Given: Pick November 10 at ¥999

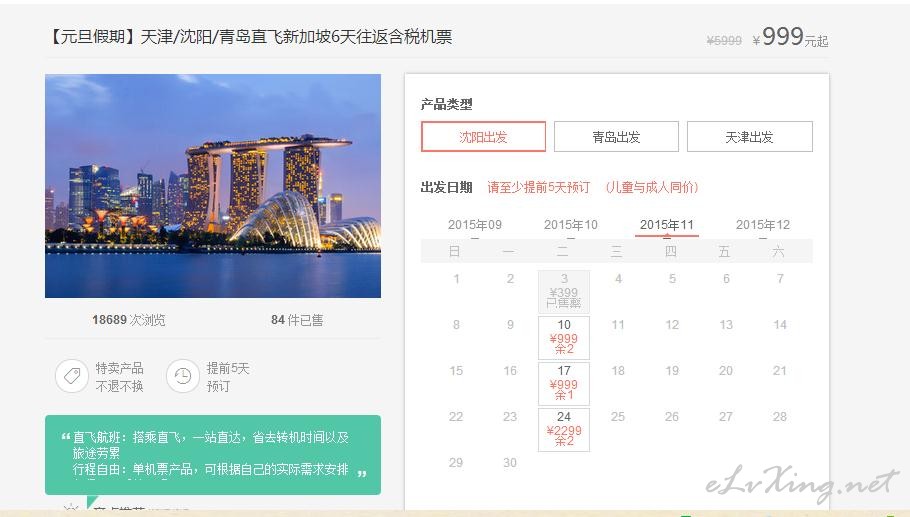Looking at the screenshot, I should [x=564, y=338].
